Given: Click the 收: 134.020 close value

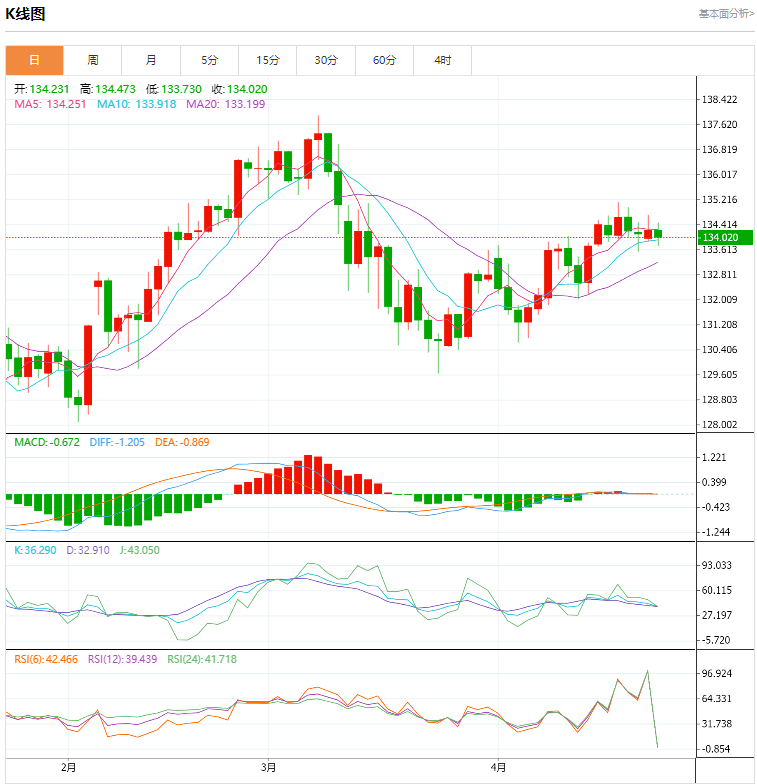Looking at the screenshot, I should (240, 89).
